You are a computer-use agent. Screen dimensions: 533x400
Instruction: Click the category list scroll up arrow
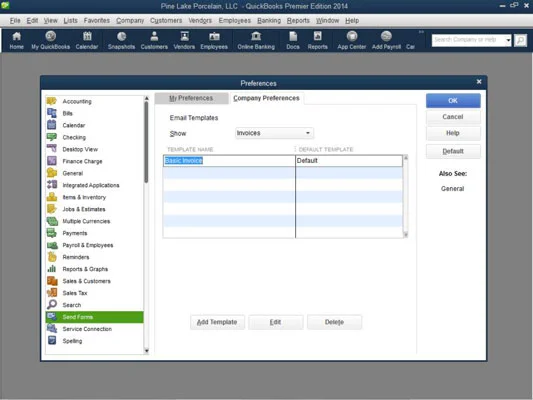coord(147,98)
